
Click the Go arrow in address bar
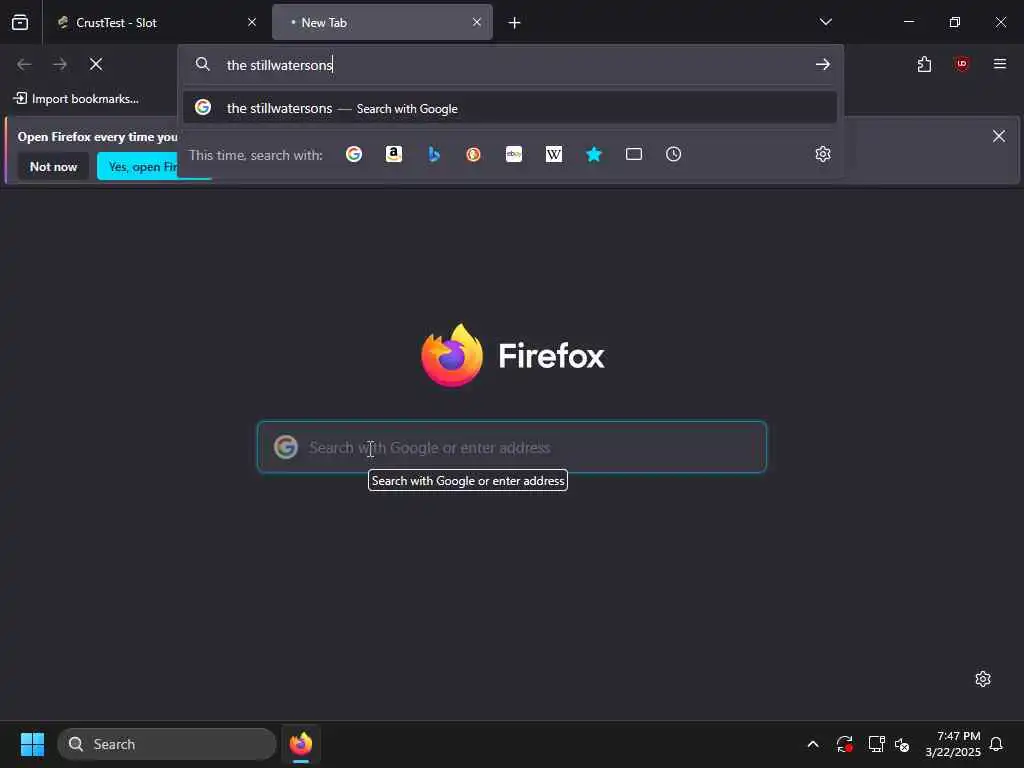tap(823, 64)
